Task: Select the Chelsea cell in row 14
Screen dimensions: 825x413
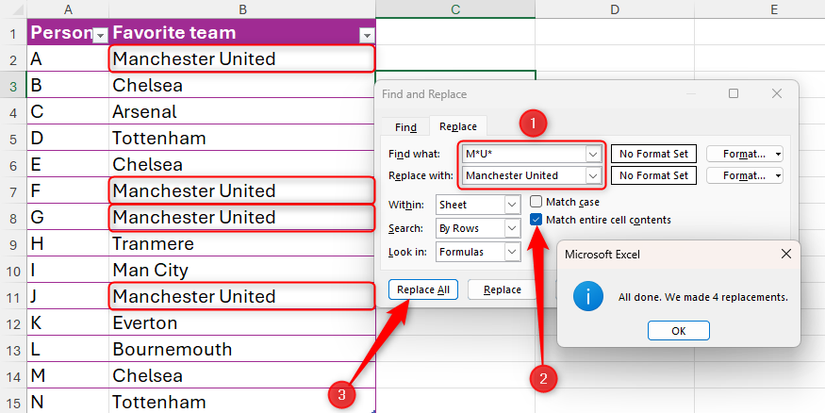Action: point(242,376)
